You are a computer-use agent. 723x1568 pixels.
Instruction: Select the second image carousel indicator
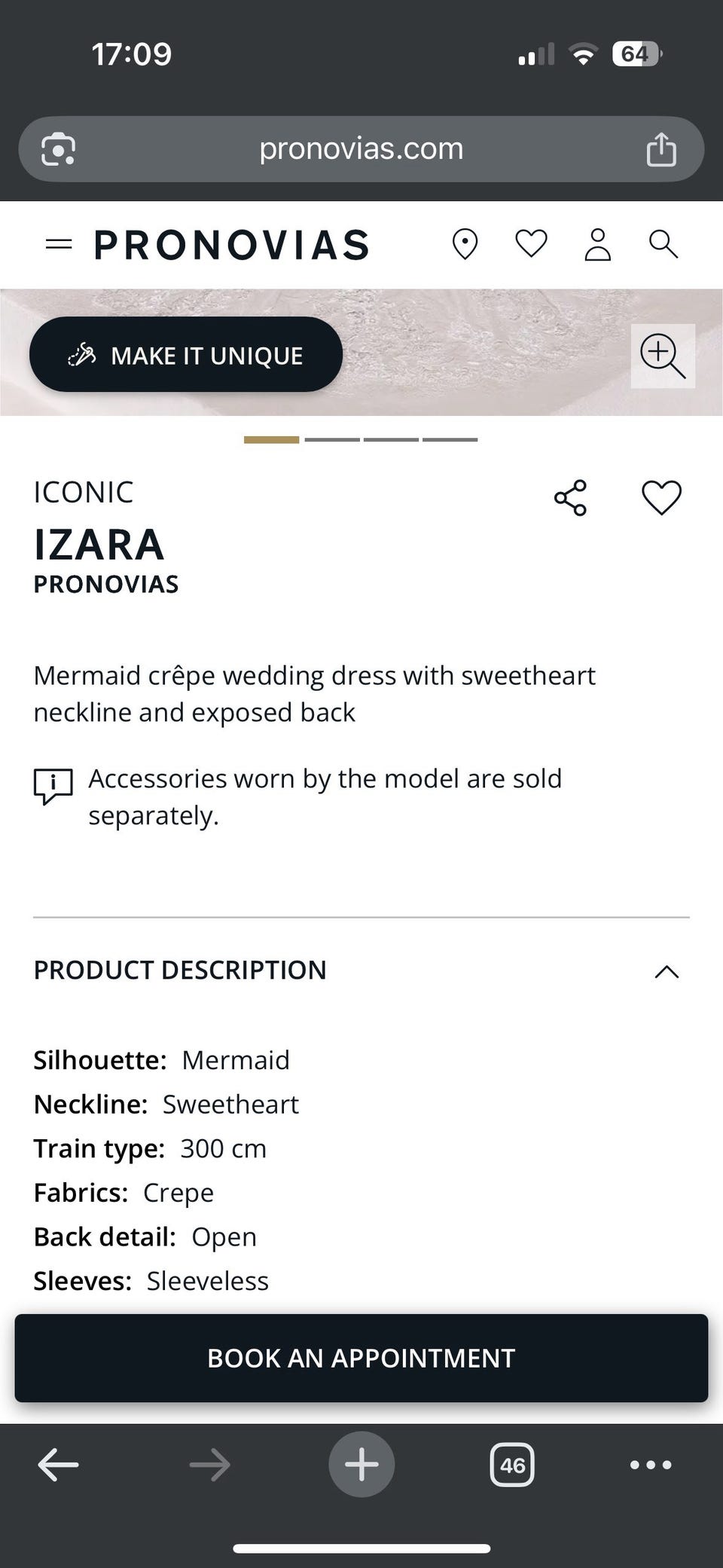[332, 439]
